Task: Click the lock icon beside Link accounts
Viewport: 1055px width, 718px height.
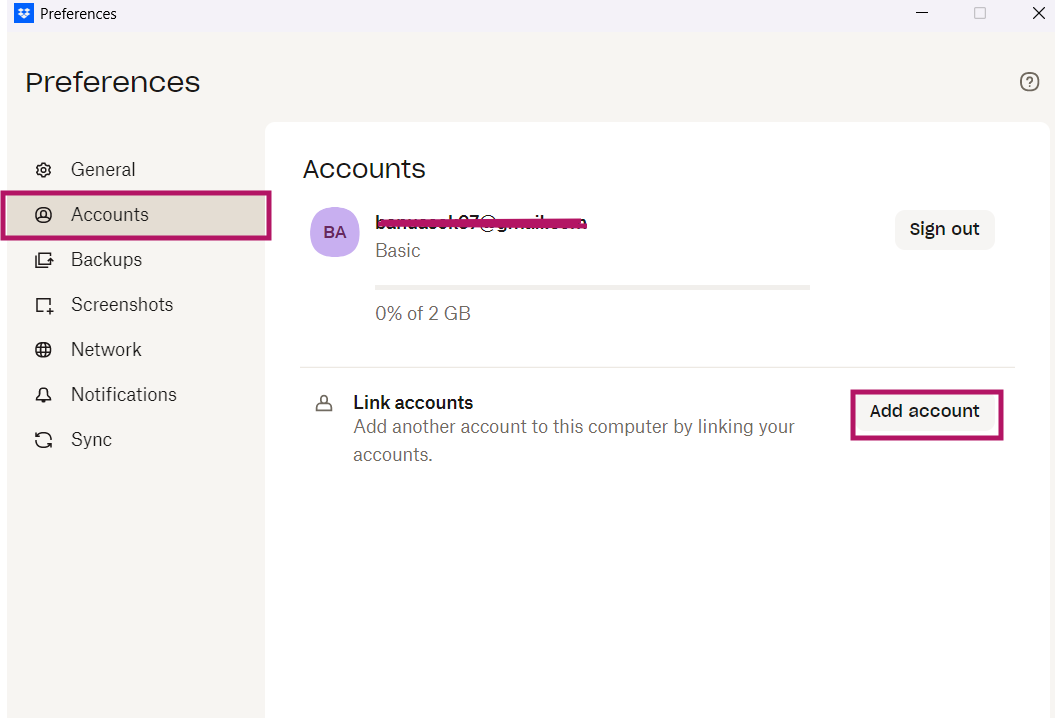Action: pos(323,402)
